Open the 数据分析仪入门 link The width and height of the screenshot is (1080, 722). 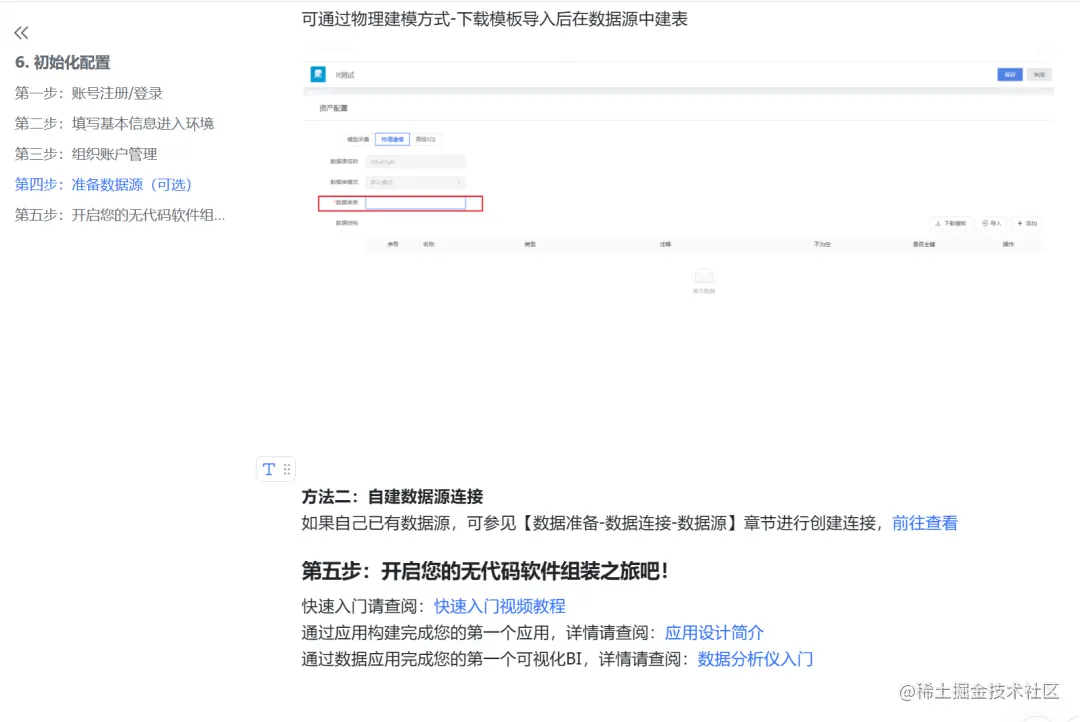click(756, 659)
